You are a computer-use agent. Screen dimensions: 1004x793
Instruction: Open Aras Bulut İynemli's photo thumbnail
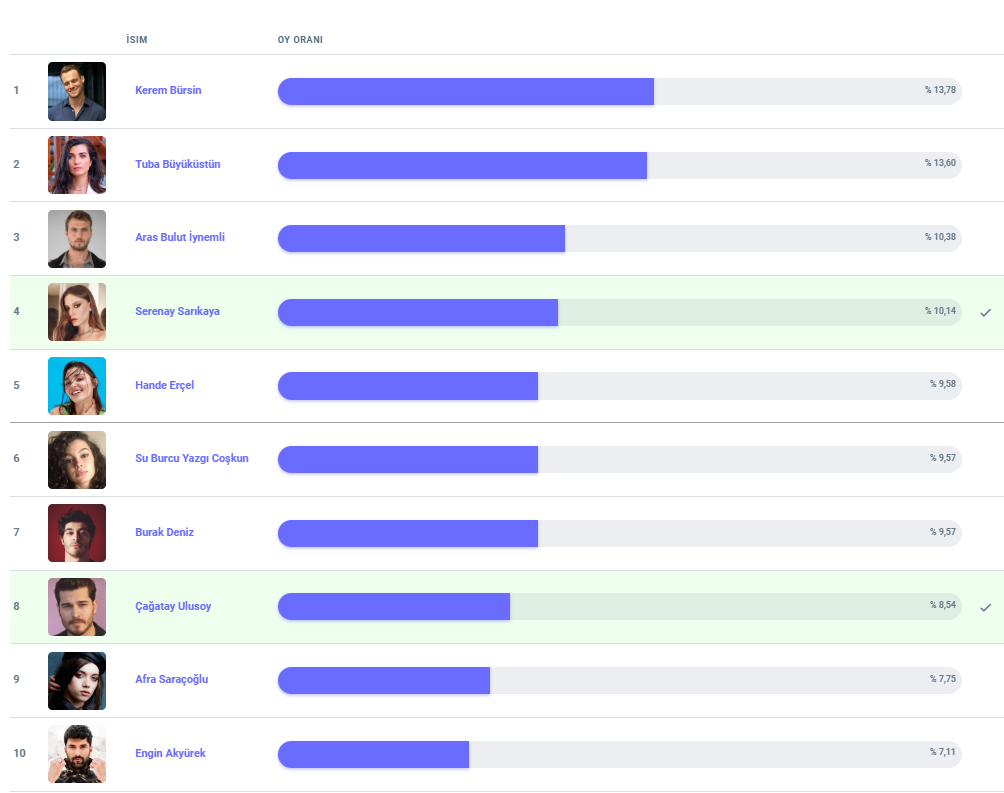click(76, 238)
